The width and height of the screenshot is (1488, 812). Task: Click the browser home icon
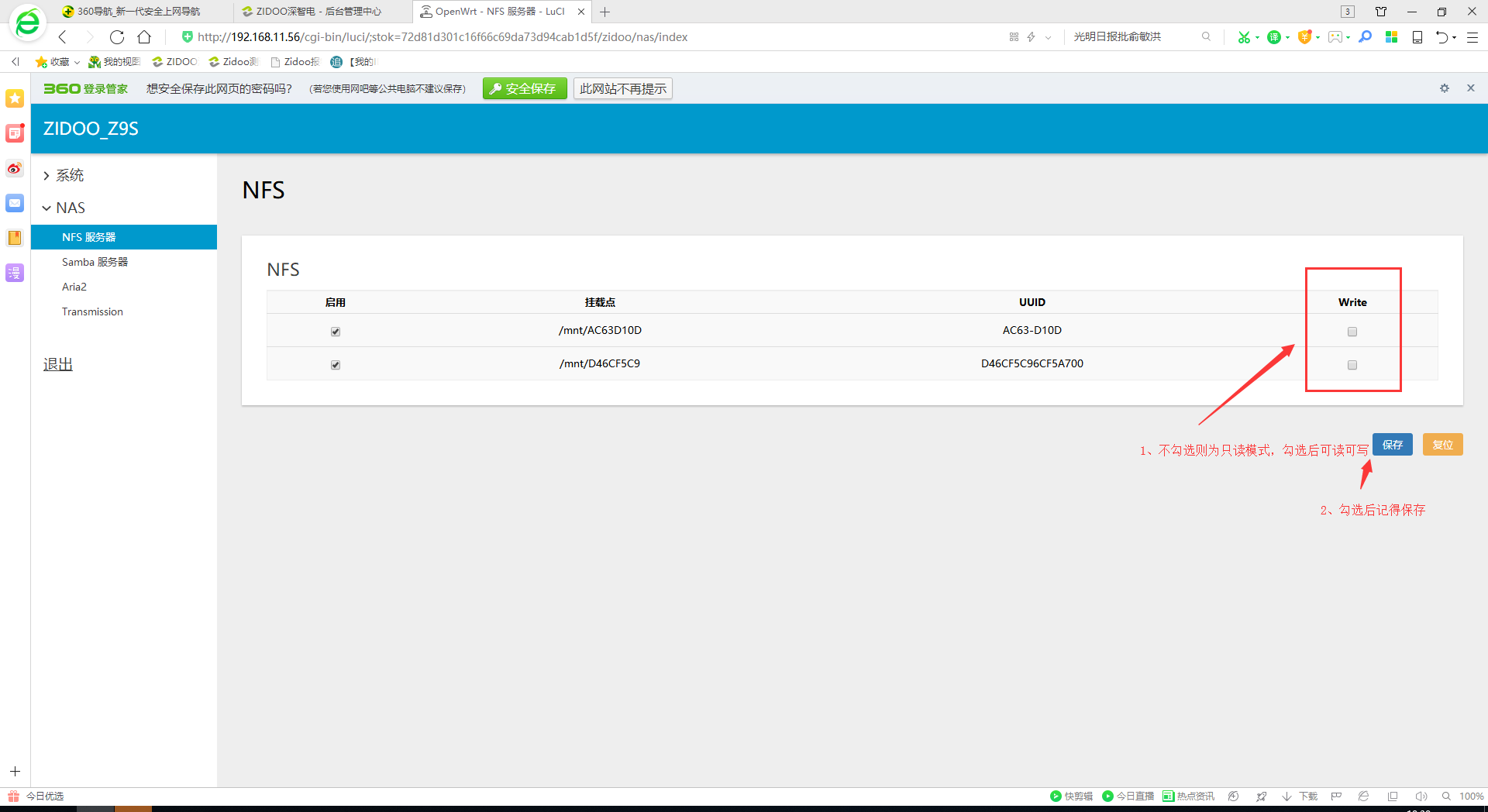(x=144, y=37)
